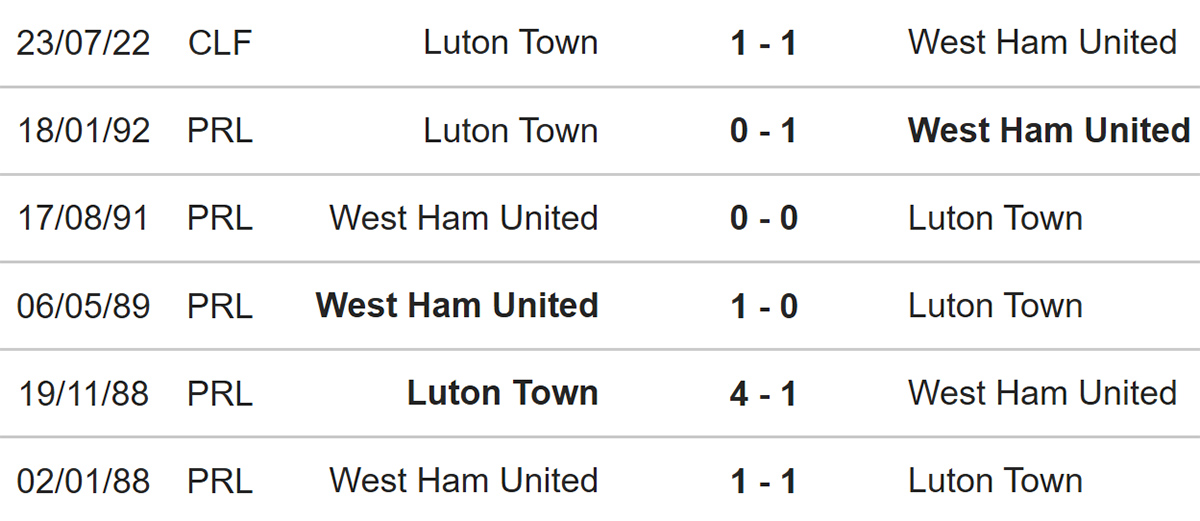
Task: Select the date 17/08/91
Action: point(83,218)
